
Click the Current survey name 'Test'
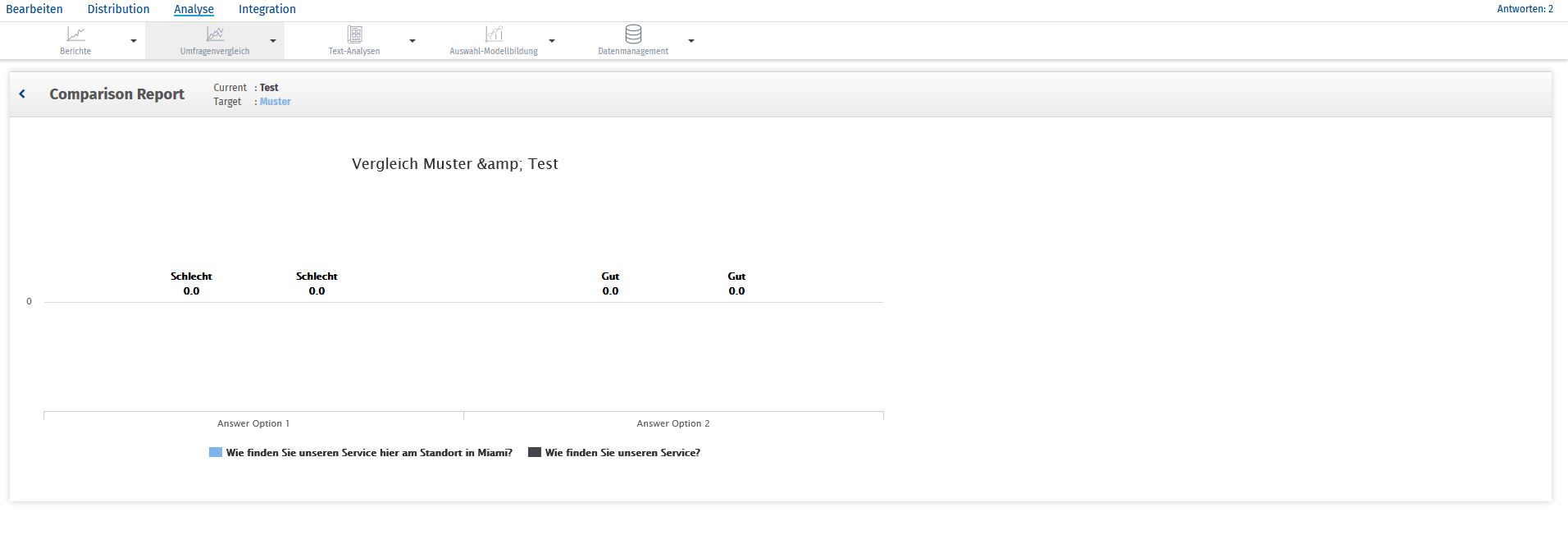coord(269,88)
